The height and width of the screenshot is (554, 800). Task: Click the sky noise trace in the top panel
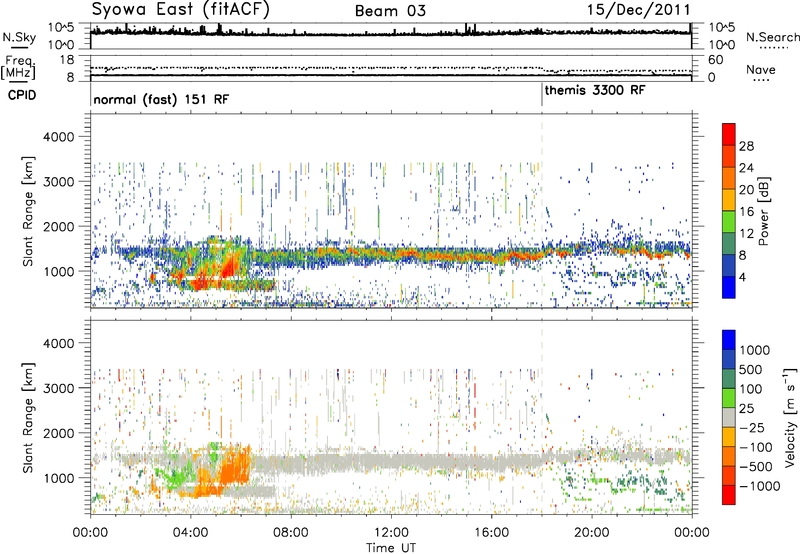(391, 34)
